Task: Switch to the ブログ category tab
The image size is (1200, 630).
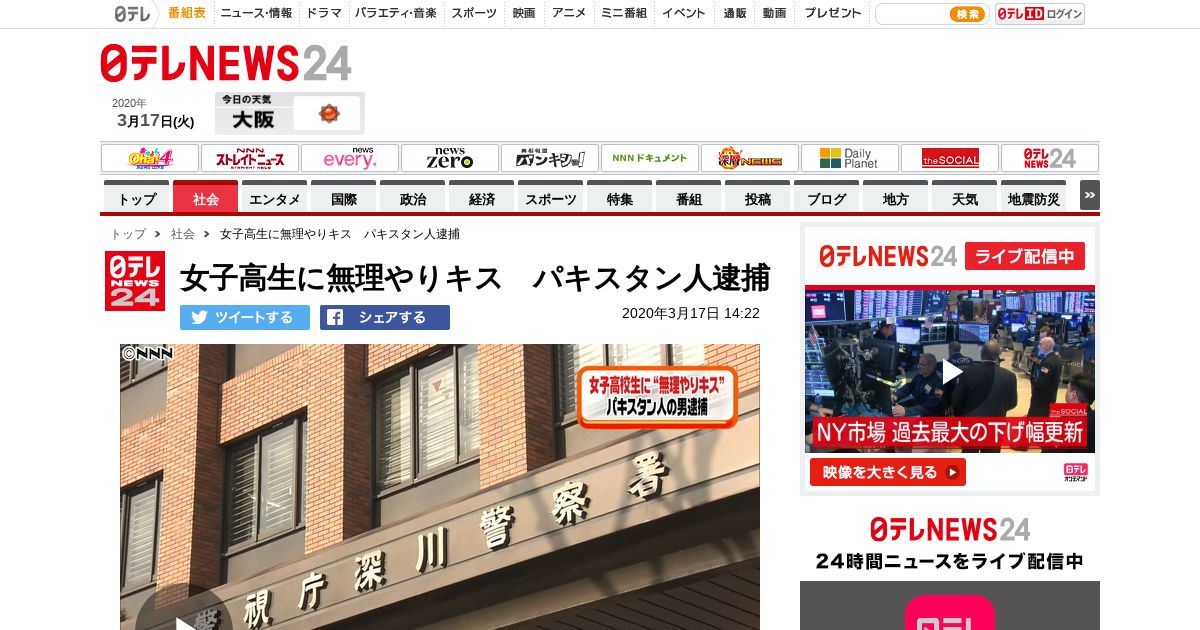Action: click(x=827, y=197)
